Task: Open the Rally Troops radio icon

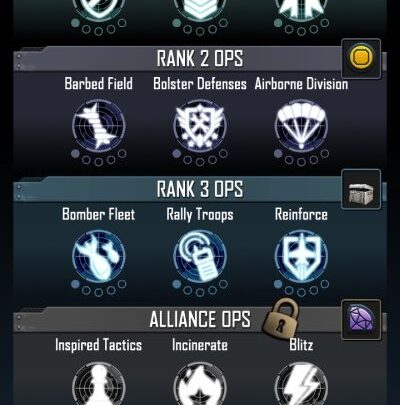Action: pos(200,256)
